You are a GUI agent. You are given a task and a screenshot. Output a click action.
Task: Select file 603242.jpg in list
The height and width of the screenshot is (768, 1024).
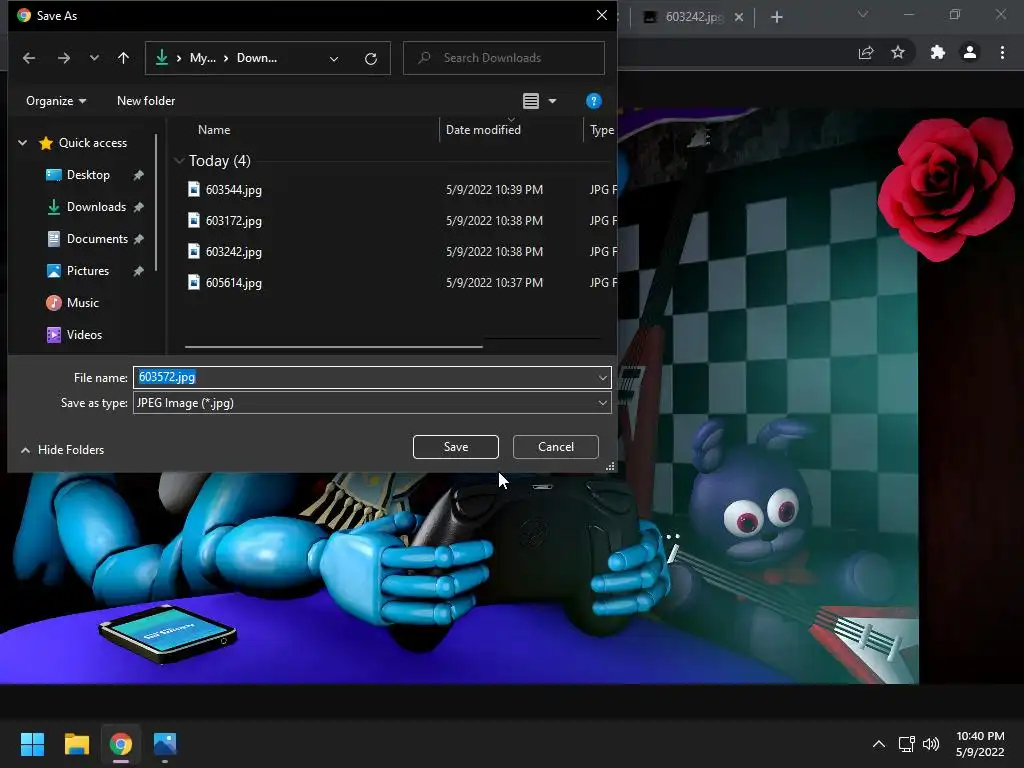(x=233, y=251)
